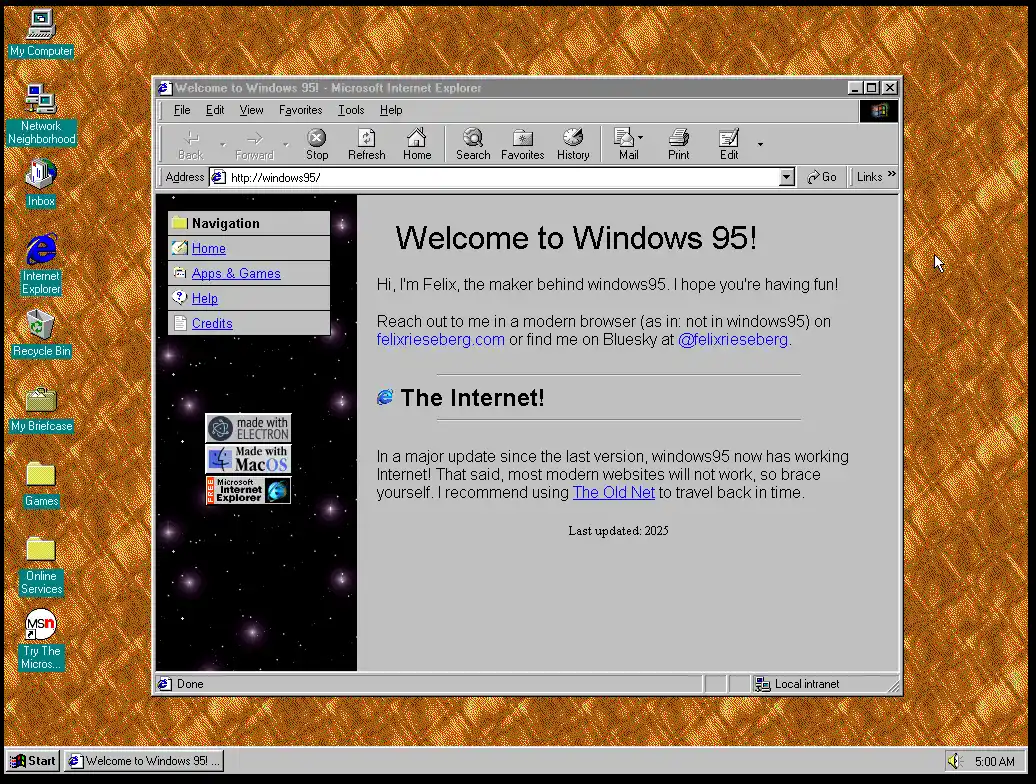The width and height of the screenshot is (1036, 784).
Task: Click the Start button
Action: (x=33, y=761)
